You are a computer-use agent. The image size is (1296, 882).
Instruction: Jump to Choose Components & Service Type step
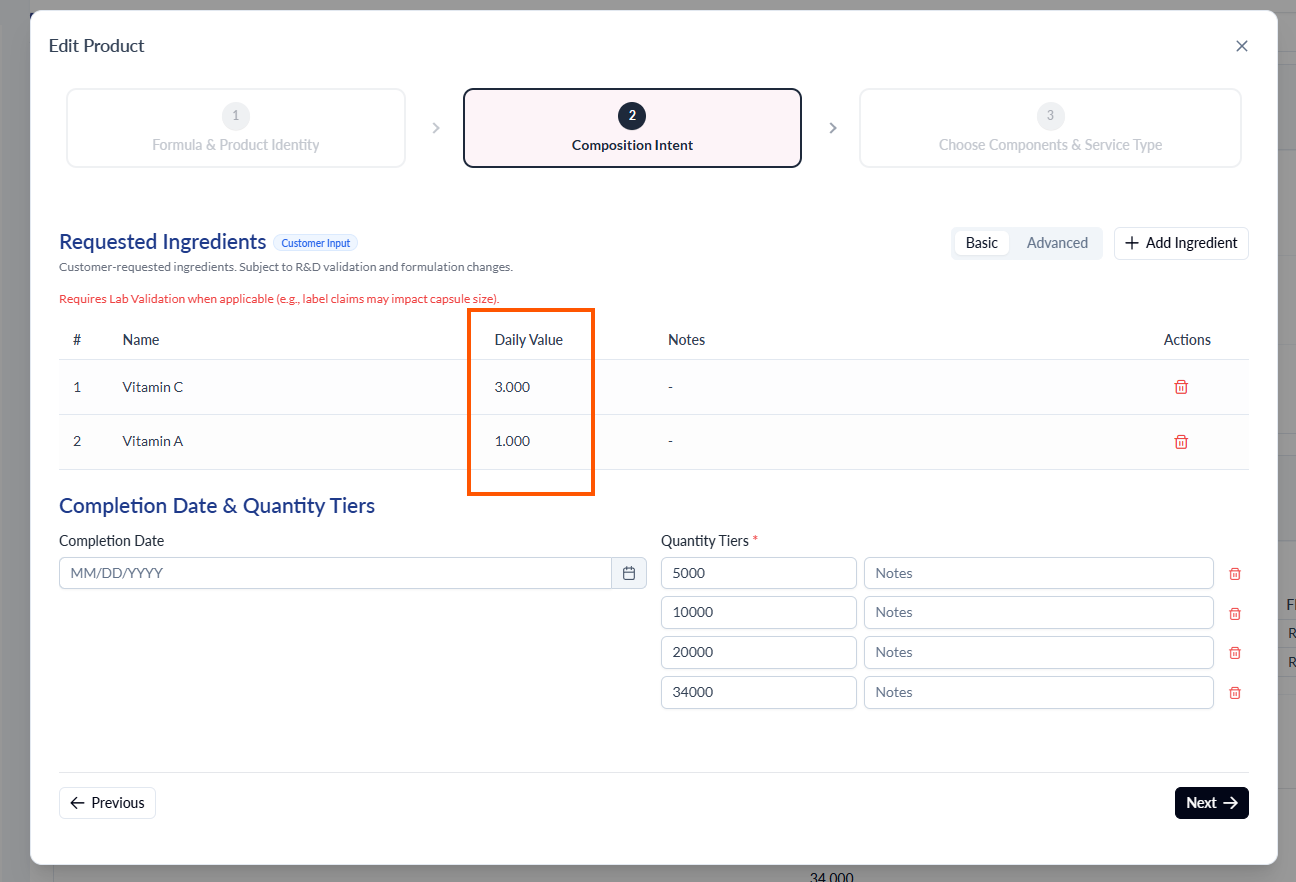click(x=1050, y=128)
